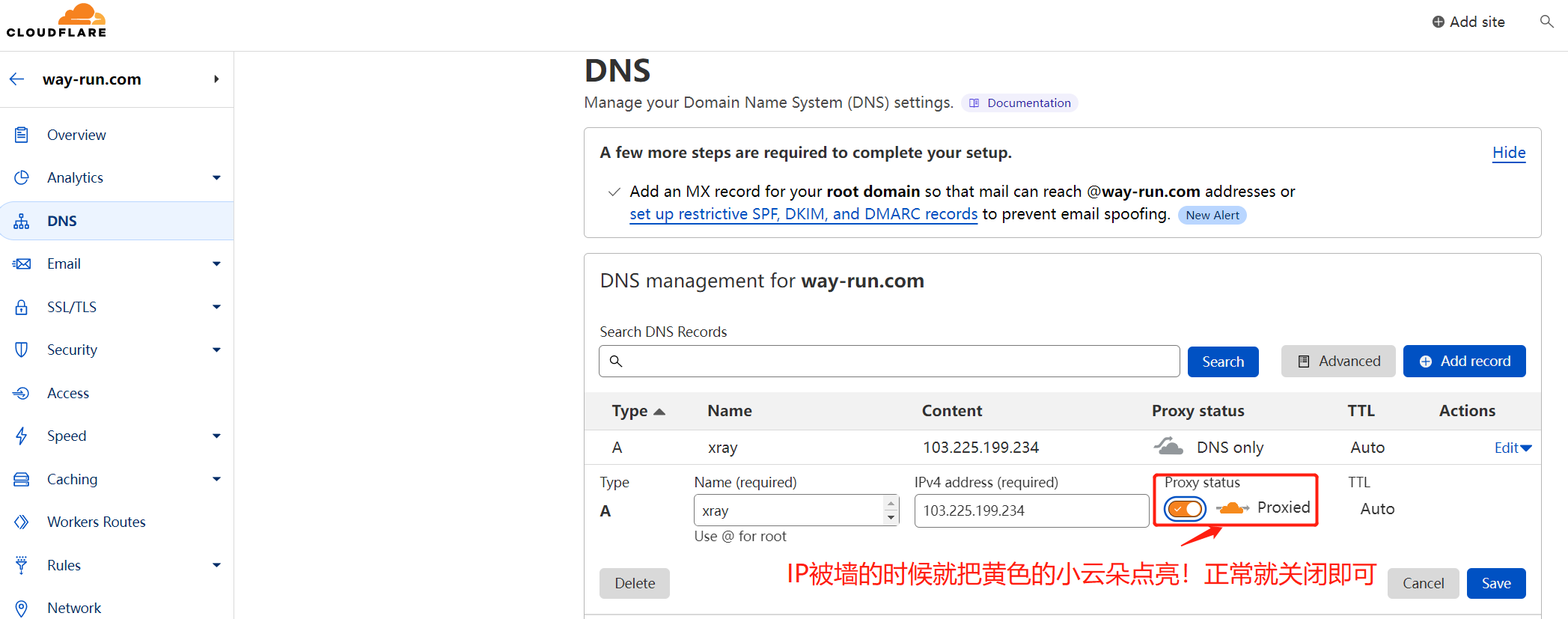This screenshot has width=1568, height=619.
Task: Open Advanced search options
Action: coord(1338,362)
